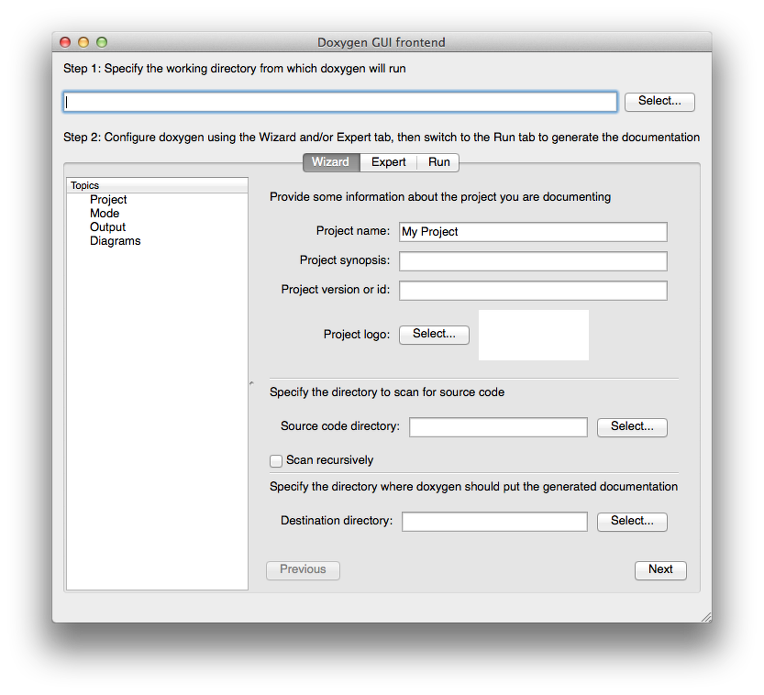Click the green zoom window button
Screen dimensions: 764x695
(101, 42)
